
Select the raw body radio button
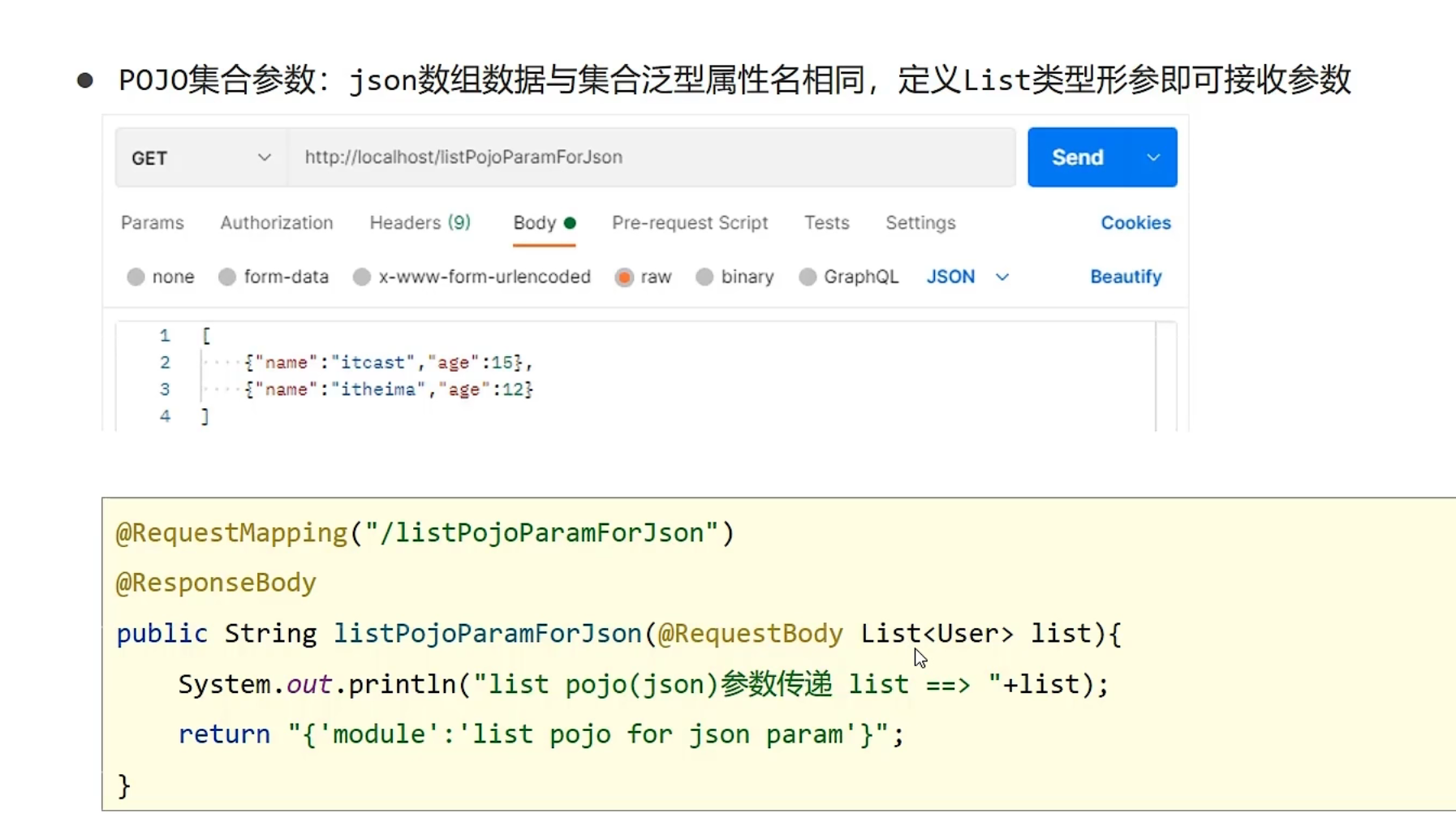point(624,278)
